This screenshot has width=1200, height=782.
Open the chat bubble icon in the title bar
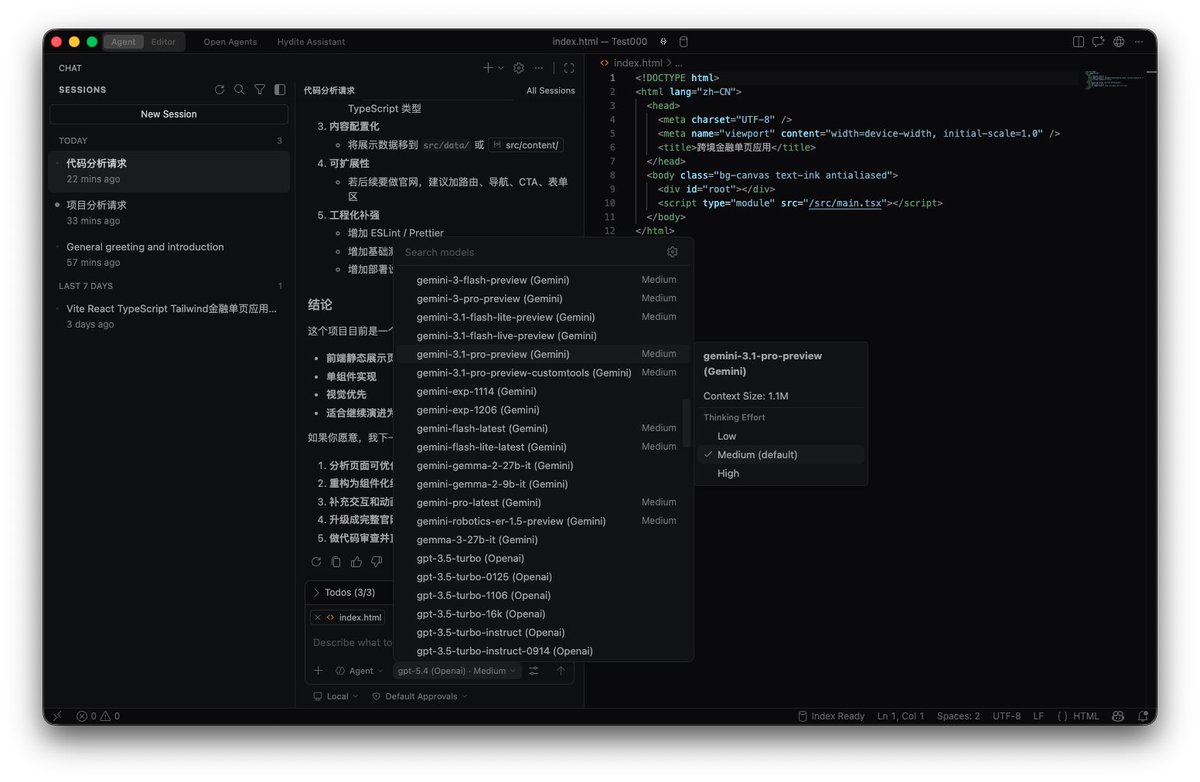[1098, 42]
